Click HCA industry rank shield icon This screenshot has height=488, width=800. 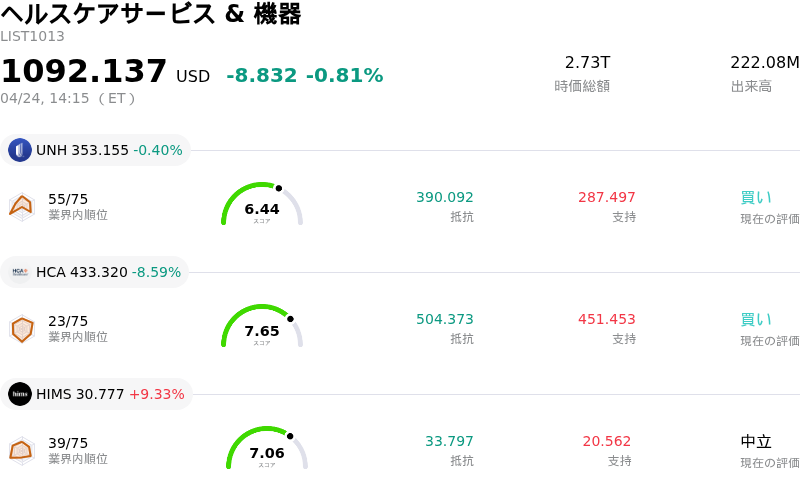click(21, 328)
